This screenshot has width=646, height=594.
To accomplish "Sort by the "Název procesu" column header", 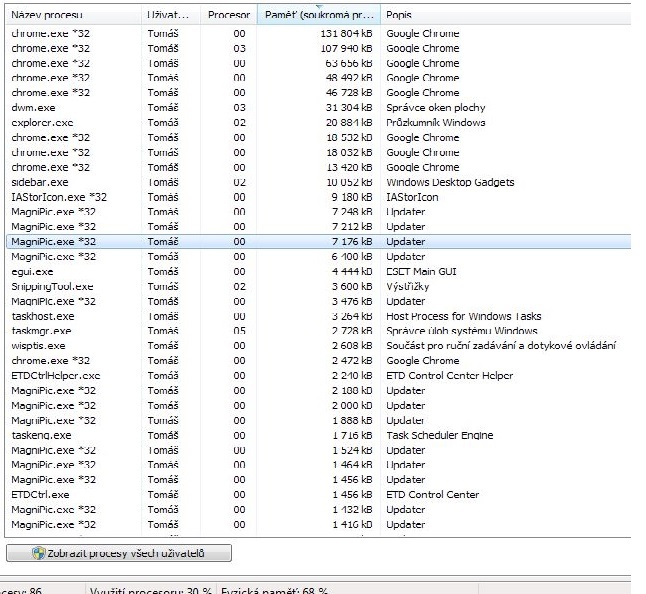I will tap(47, 16).
